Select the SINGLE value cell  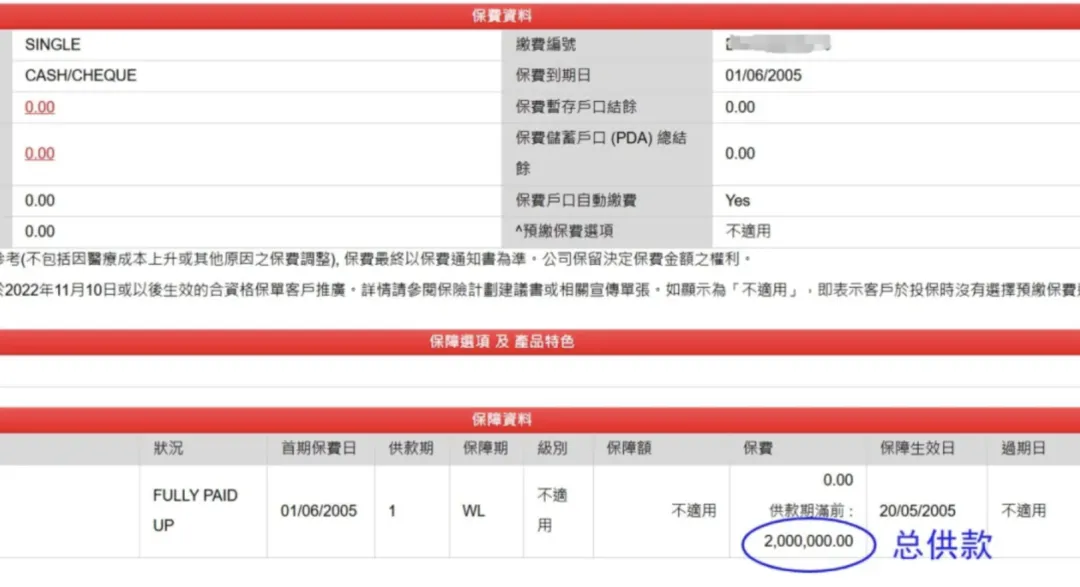coord(53,44)
